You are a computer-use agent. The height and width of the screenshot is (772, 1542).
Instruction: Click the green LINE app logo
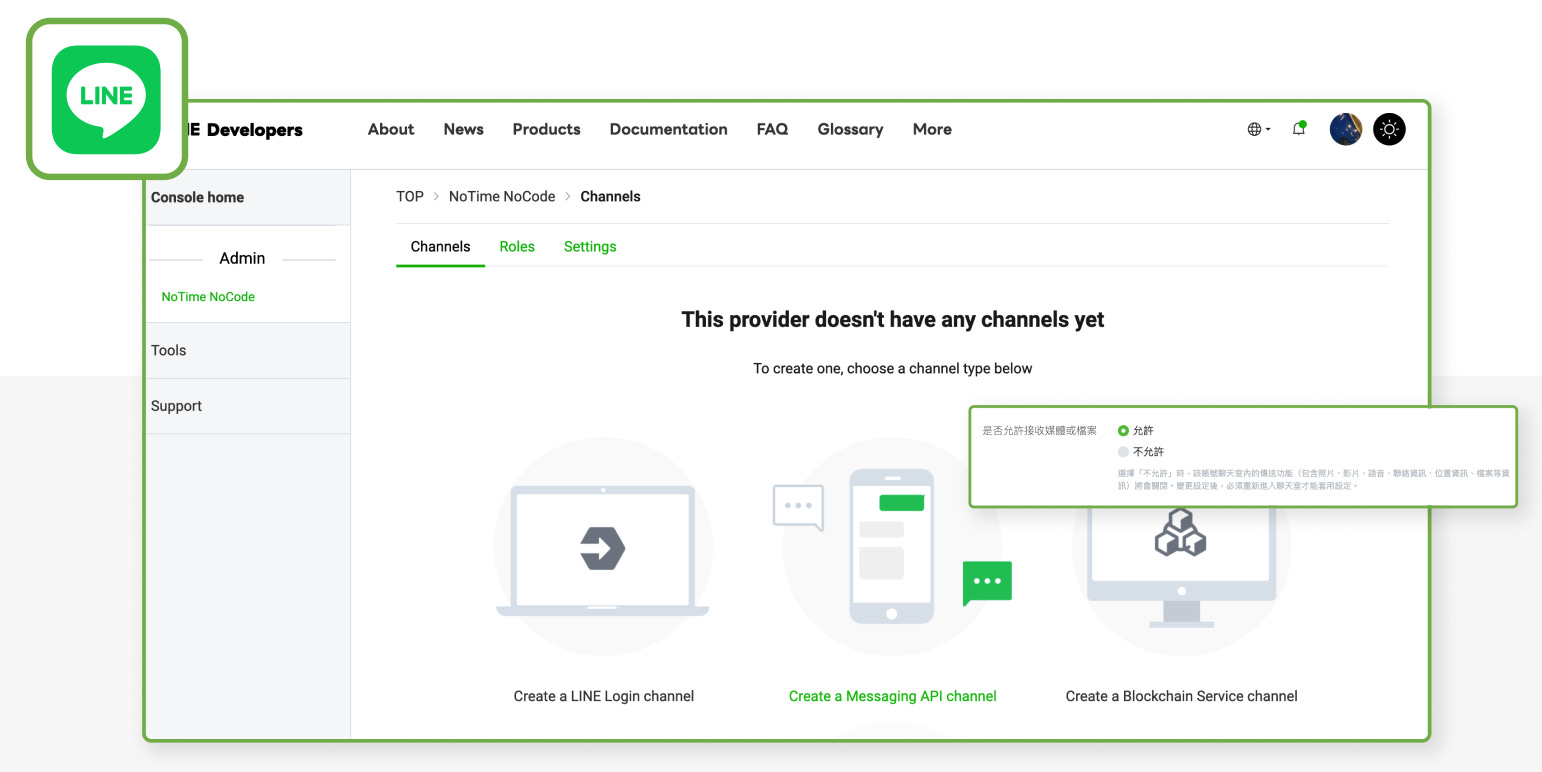[106, 99]
